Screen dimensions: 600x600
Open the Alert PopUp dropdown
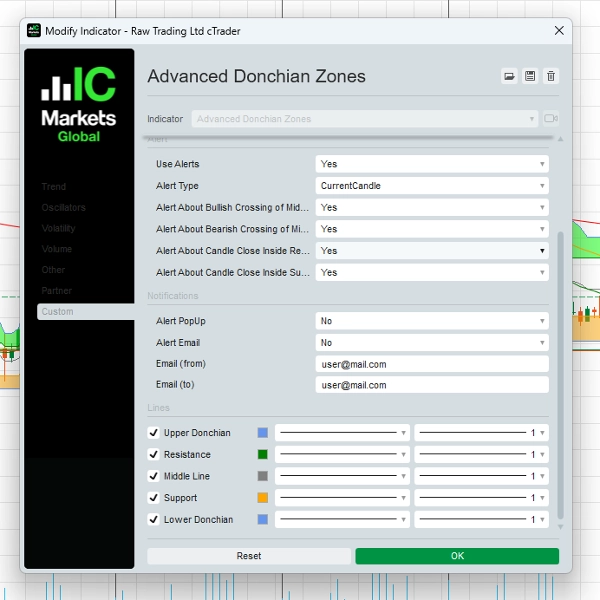click(432, 321)
